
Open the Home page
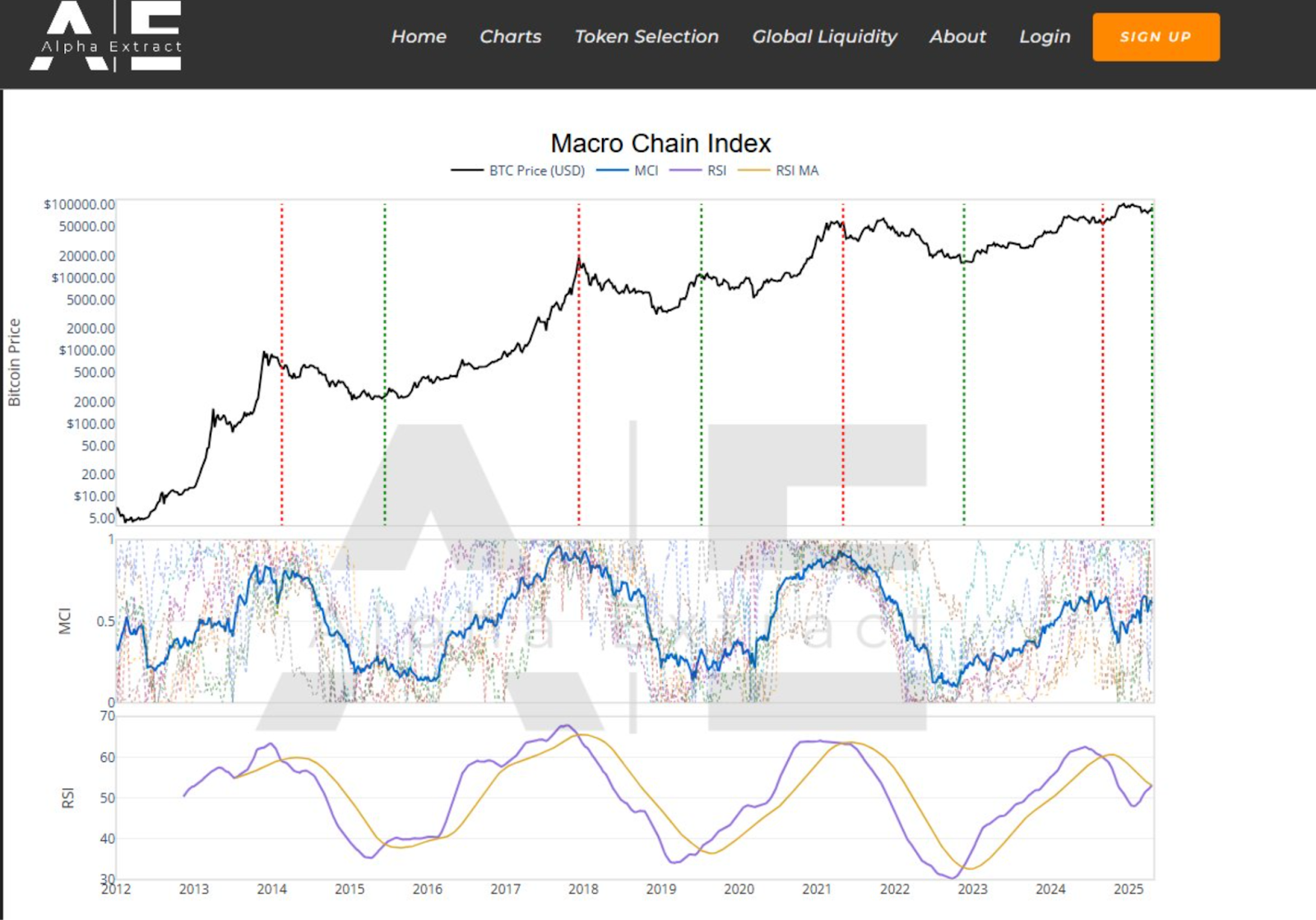[419, 37]
